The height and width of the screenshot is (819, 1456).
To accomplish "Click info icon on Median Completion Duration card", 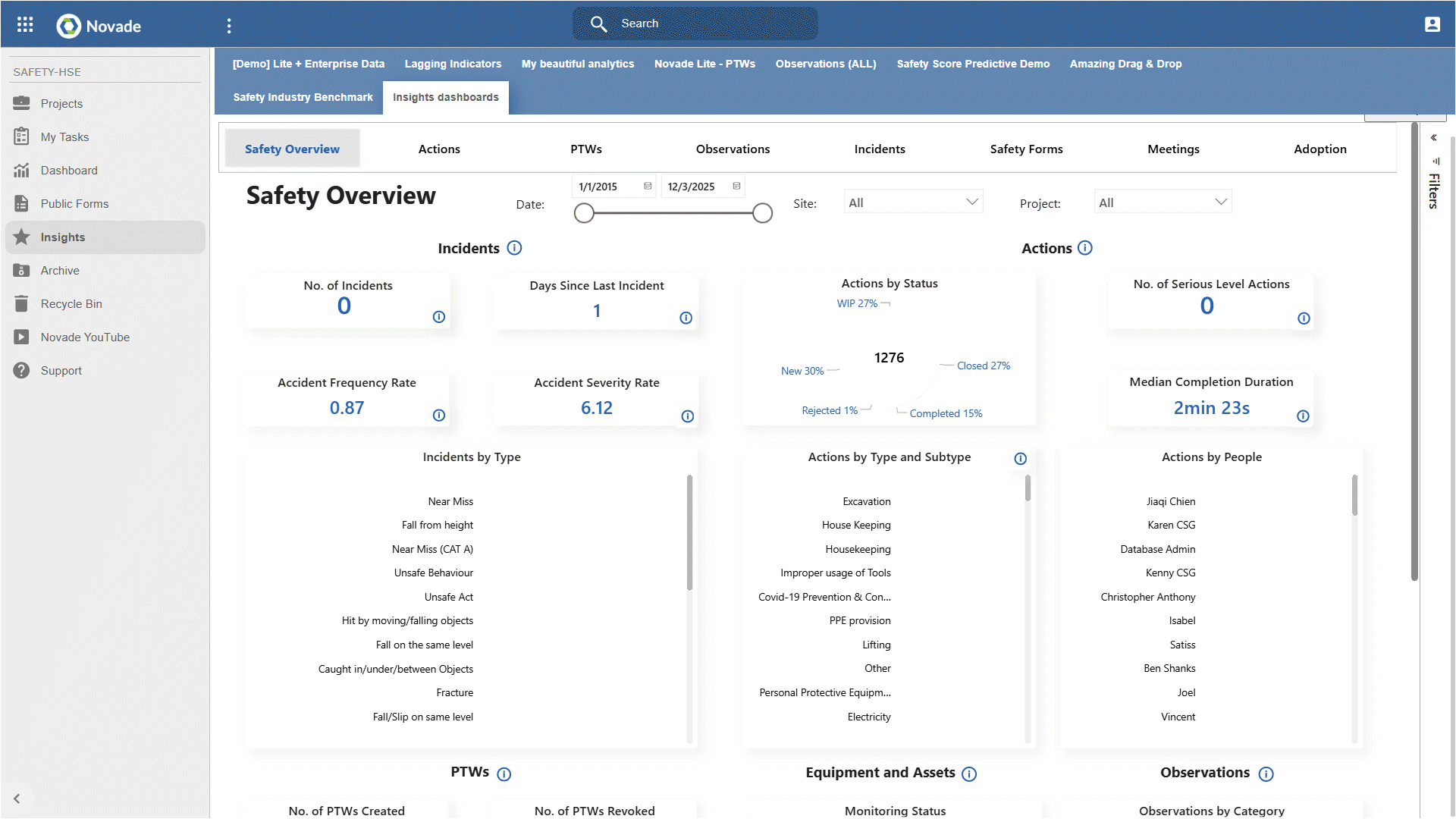I will 1304,416.
